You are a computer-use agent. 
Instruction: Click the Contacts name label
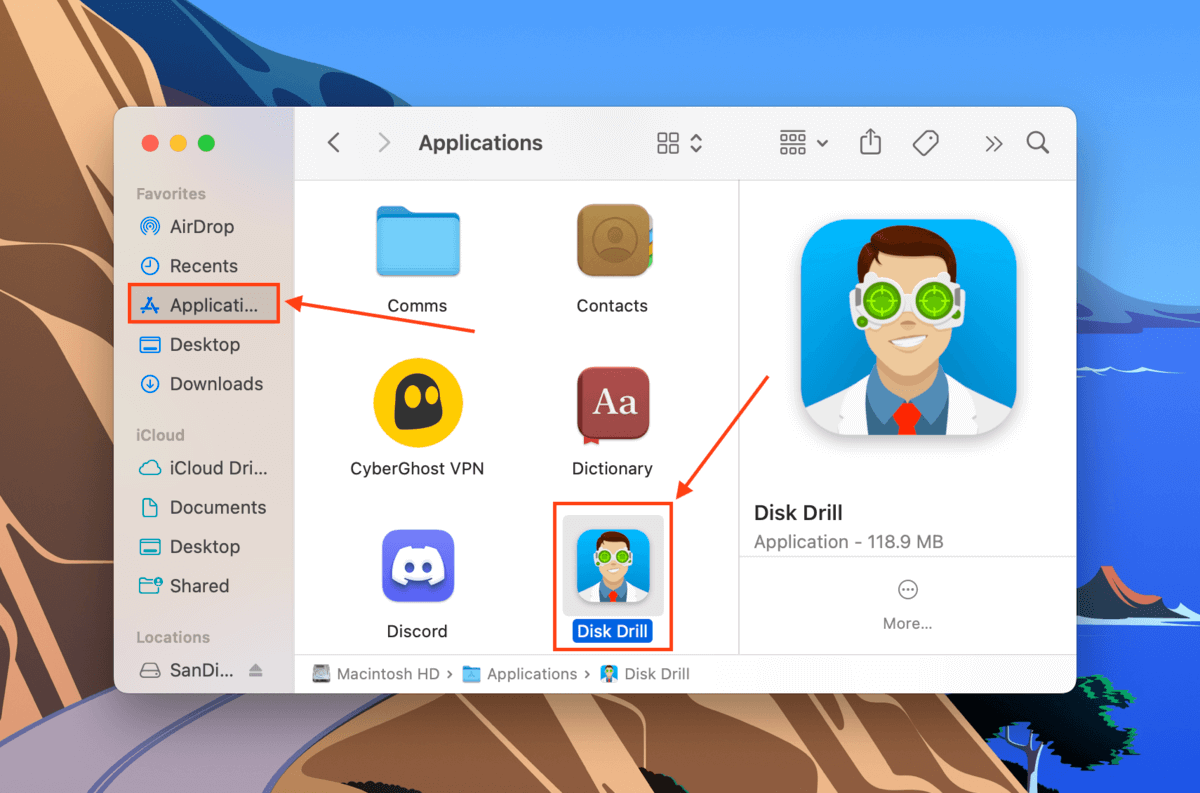click(612, 306)
